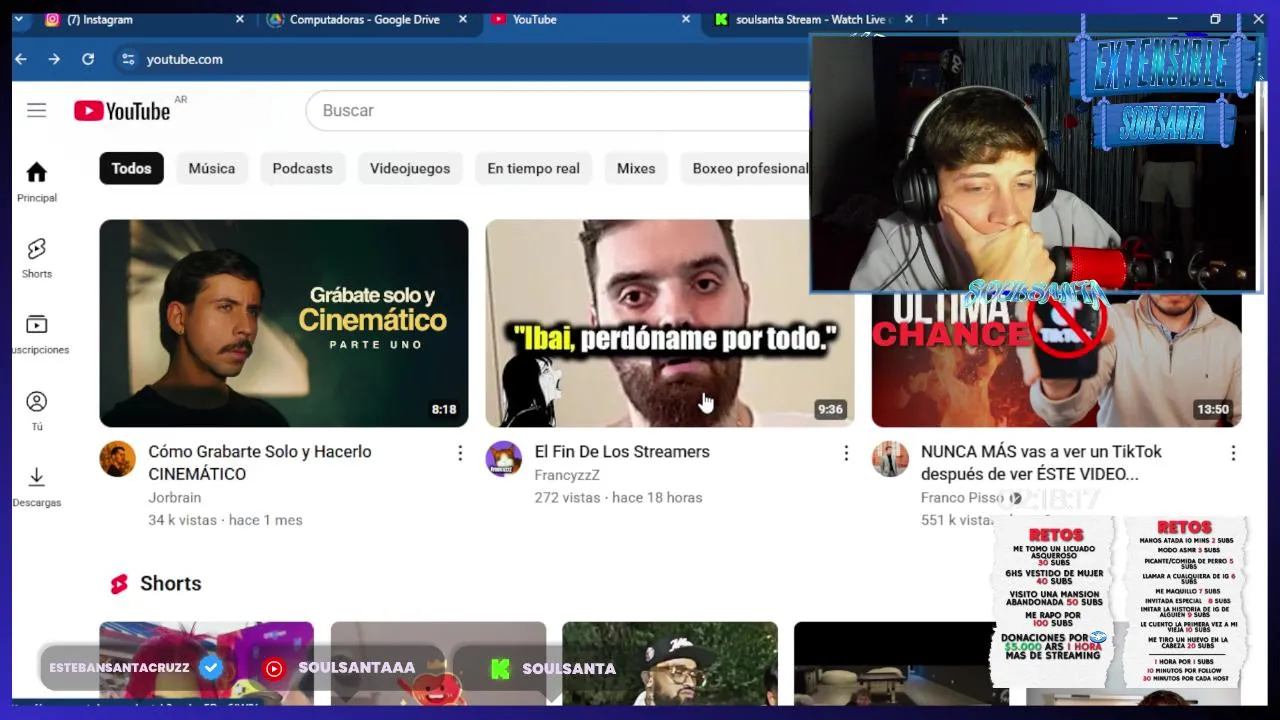Screen dimensions: 1280x720
Task: Open Franco Pisso channel avatar
Action: pyautogui.click(x=890, y=459)
